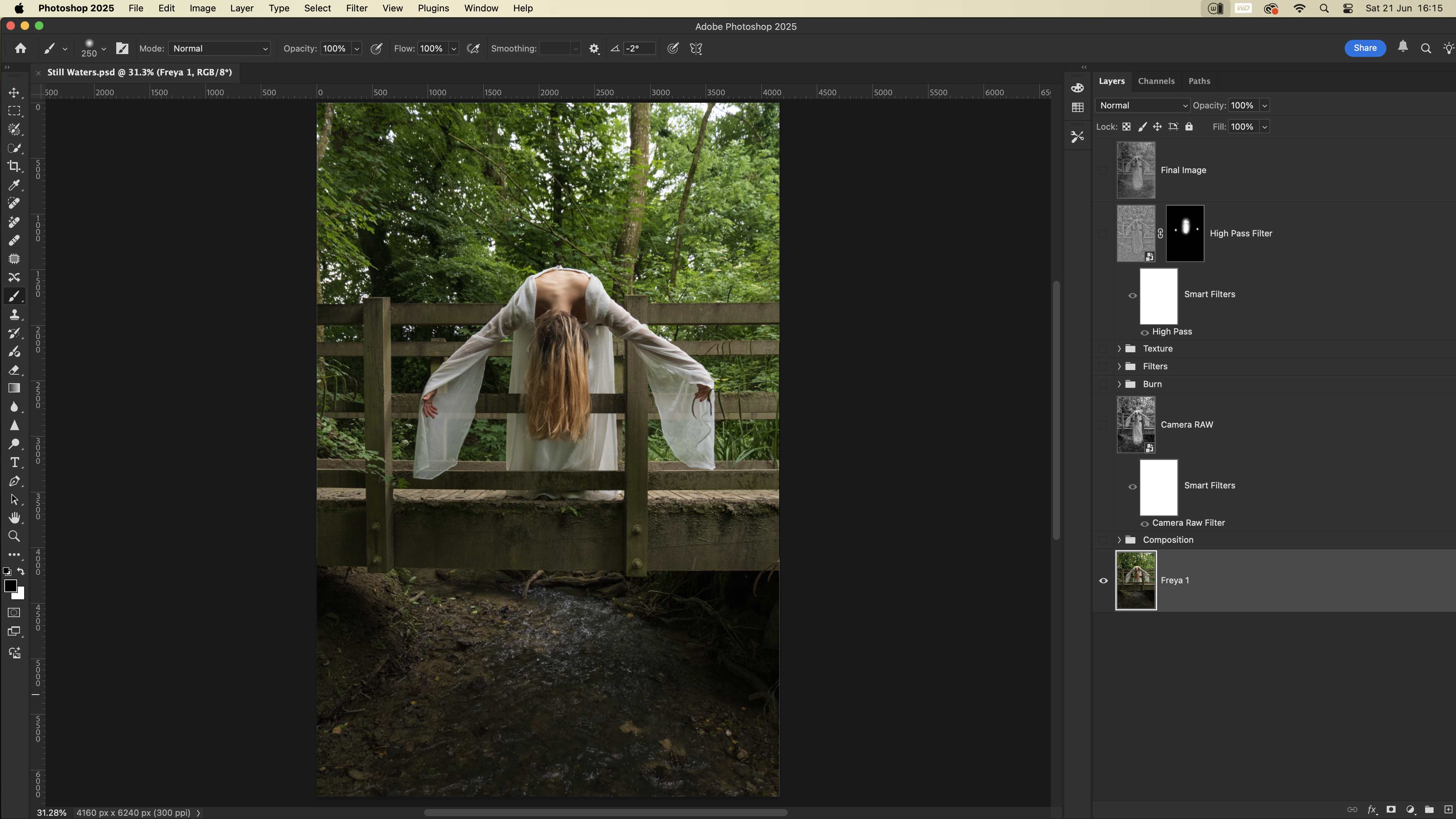Expand the Texture layer group

click(x=1119, y=349)
